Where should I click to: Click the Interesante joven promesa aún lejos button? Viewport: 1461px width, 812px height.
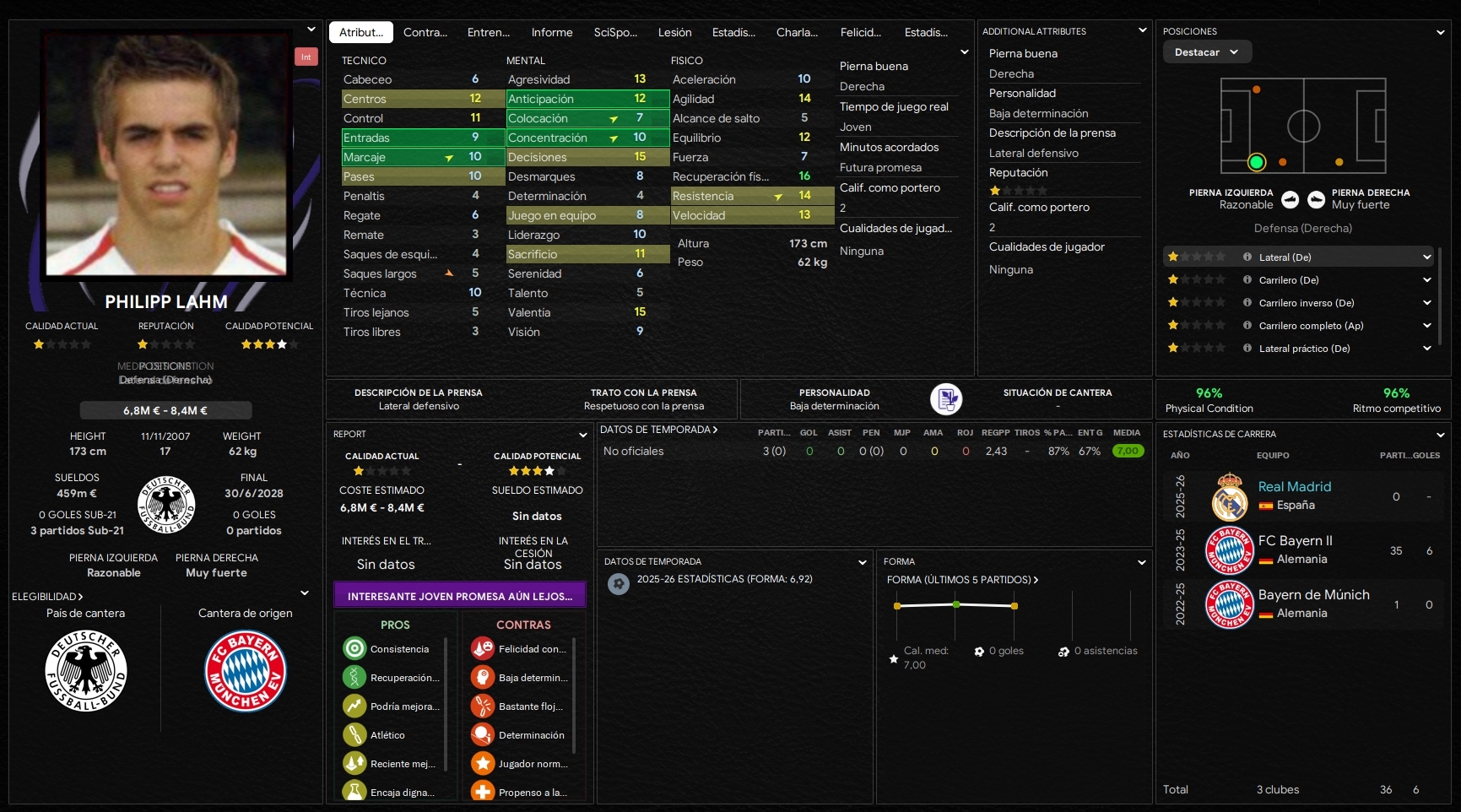(460, 595)
